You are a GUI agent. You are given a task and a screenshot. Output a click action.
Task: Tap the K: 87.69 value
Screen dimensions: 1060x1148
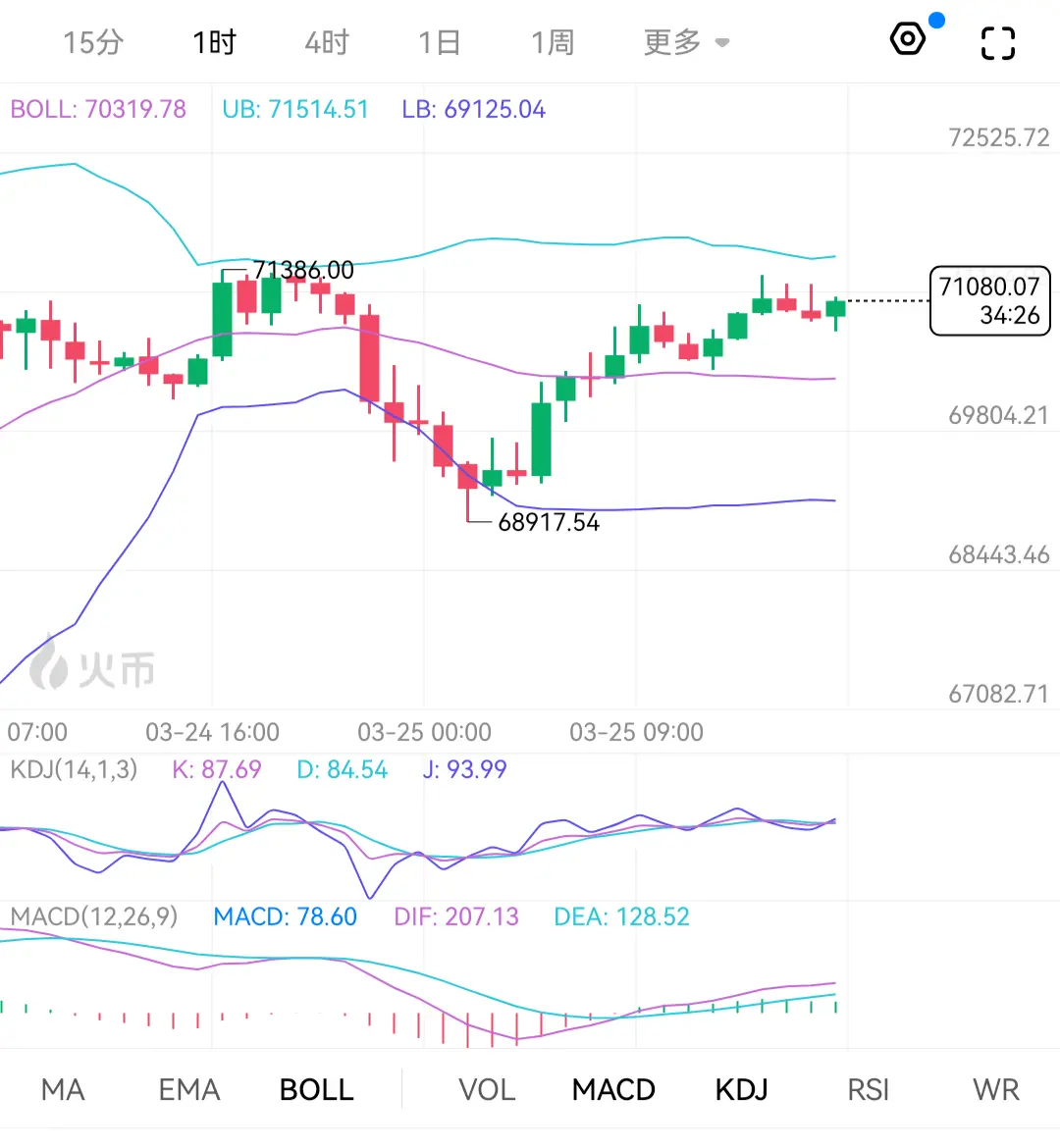tap(216, 769)
